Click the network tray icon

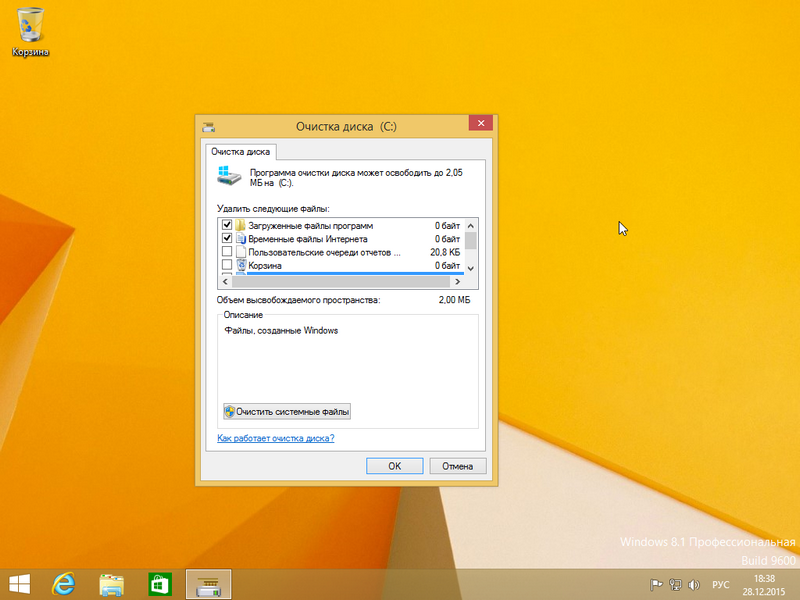675,584
